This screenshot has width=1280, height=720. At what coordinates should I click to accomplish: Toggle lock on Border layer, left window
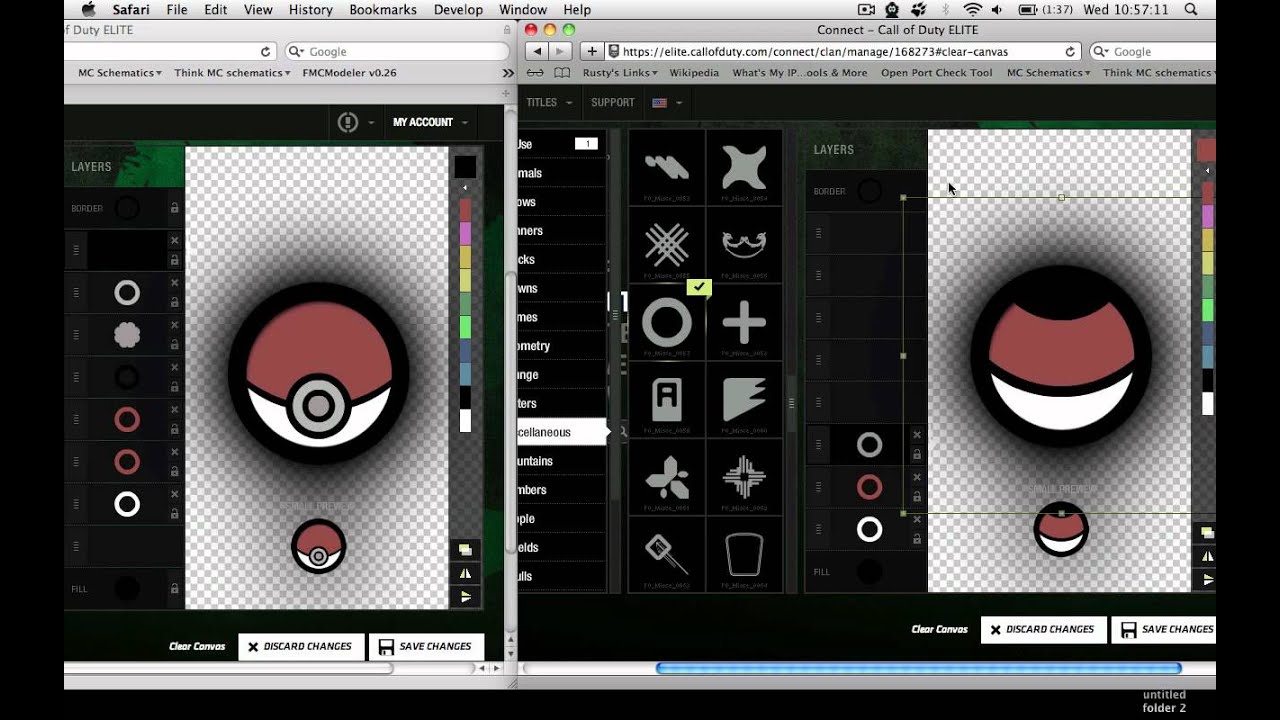pos(174,208)
